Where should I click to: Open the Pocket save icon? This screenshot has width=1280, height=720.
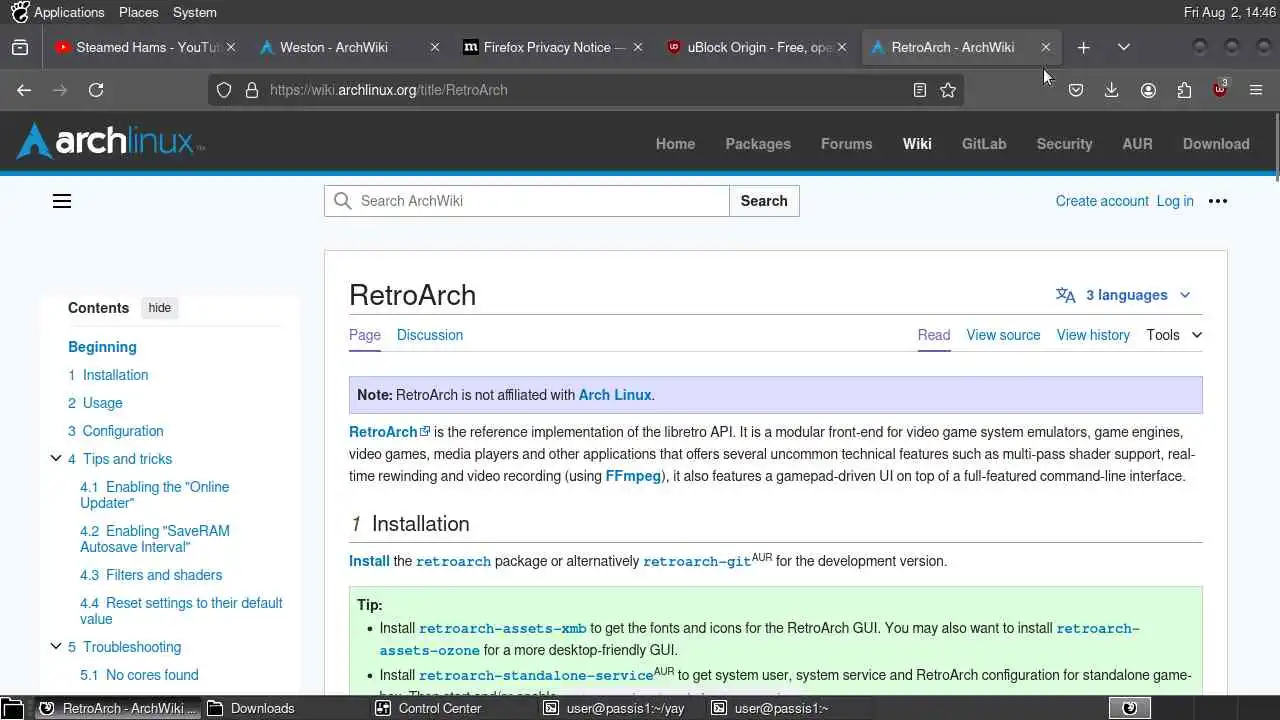tap(1076, 90)
